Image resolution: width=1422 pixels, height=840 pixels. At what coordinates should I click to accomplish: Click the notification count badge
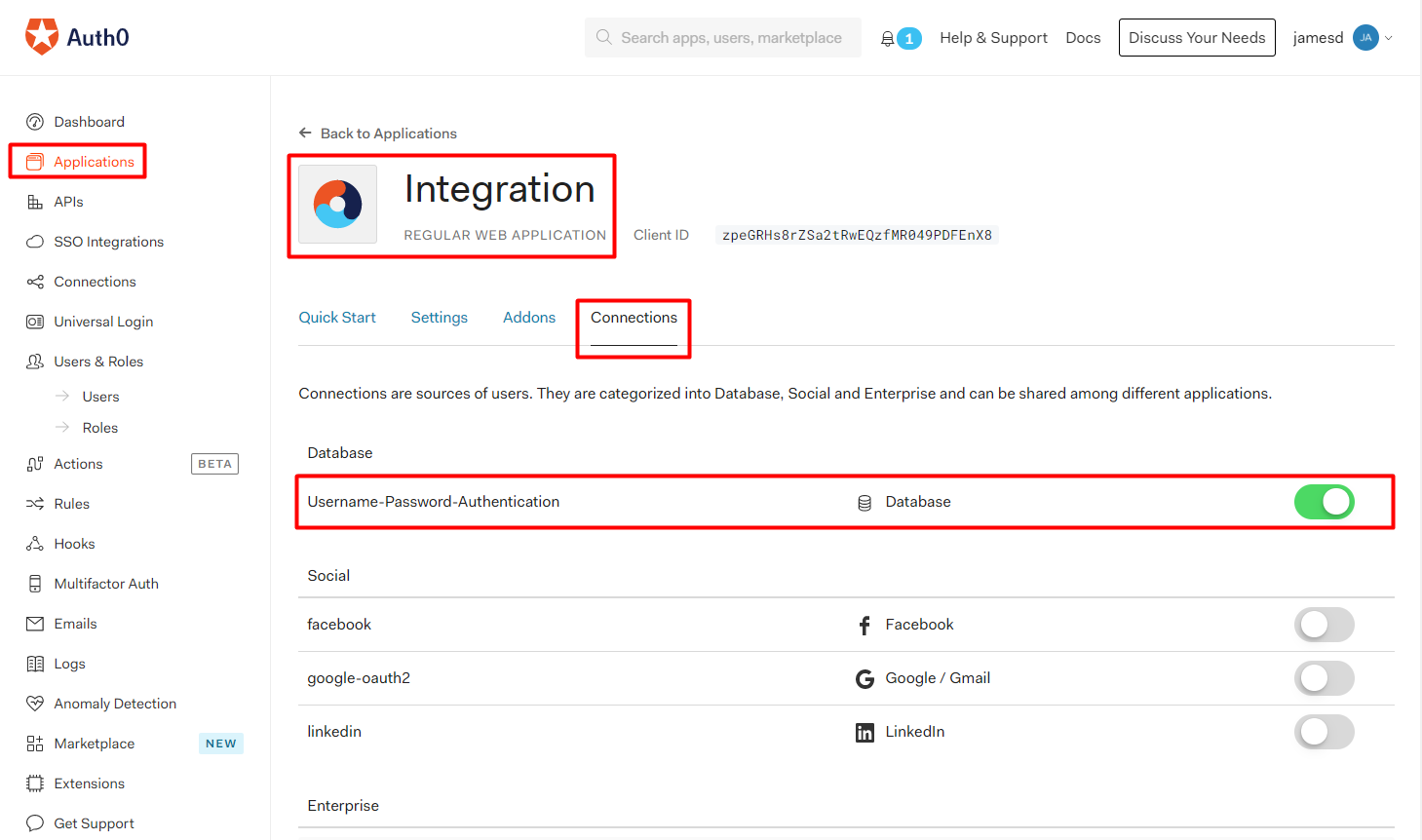pyautogui.click(x=909, y=39)
